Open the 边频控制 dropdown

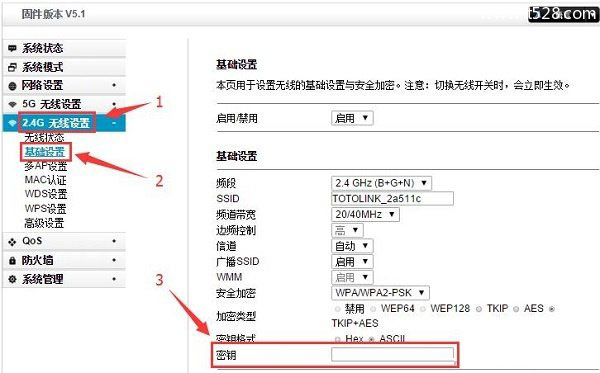pos(347,230)
